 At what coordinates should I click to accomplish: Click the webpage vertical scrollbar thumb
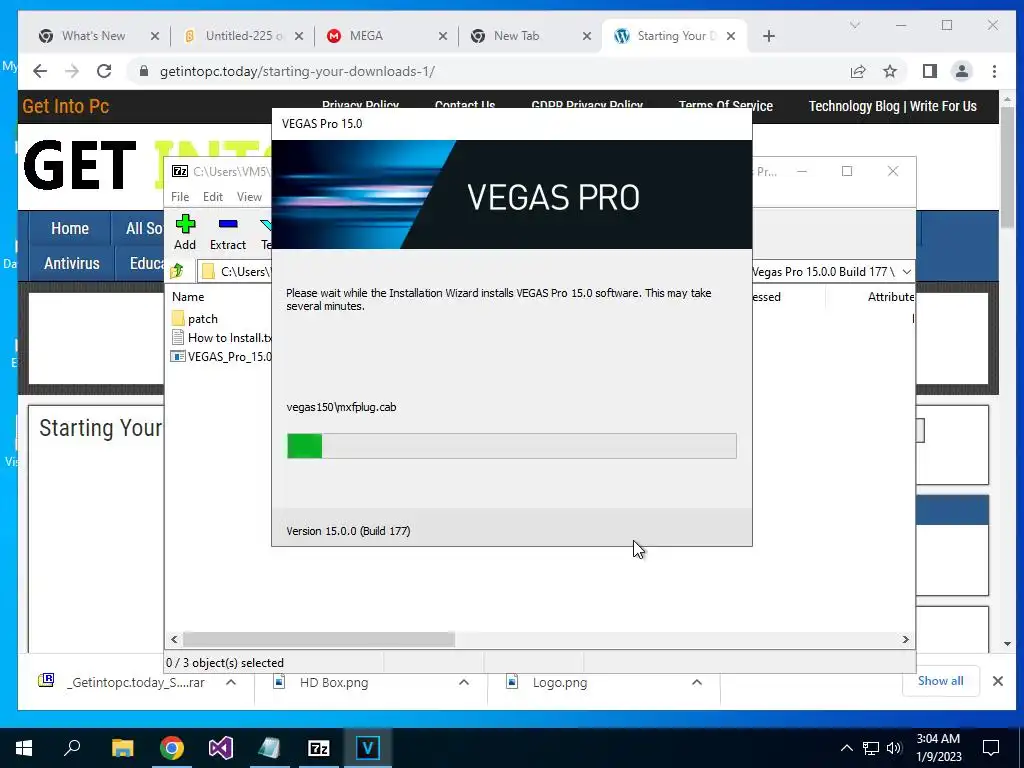point(1006,167)
